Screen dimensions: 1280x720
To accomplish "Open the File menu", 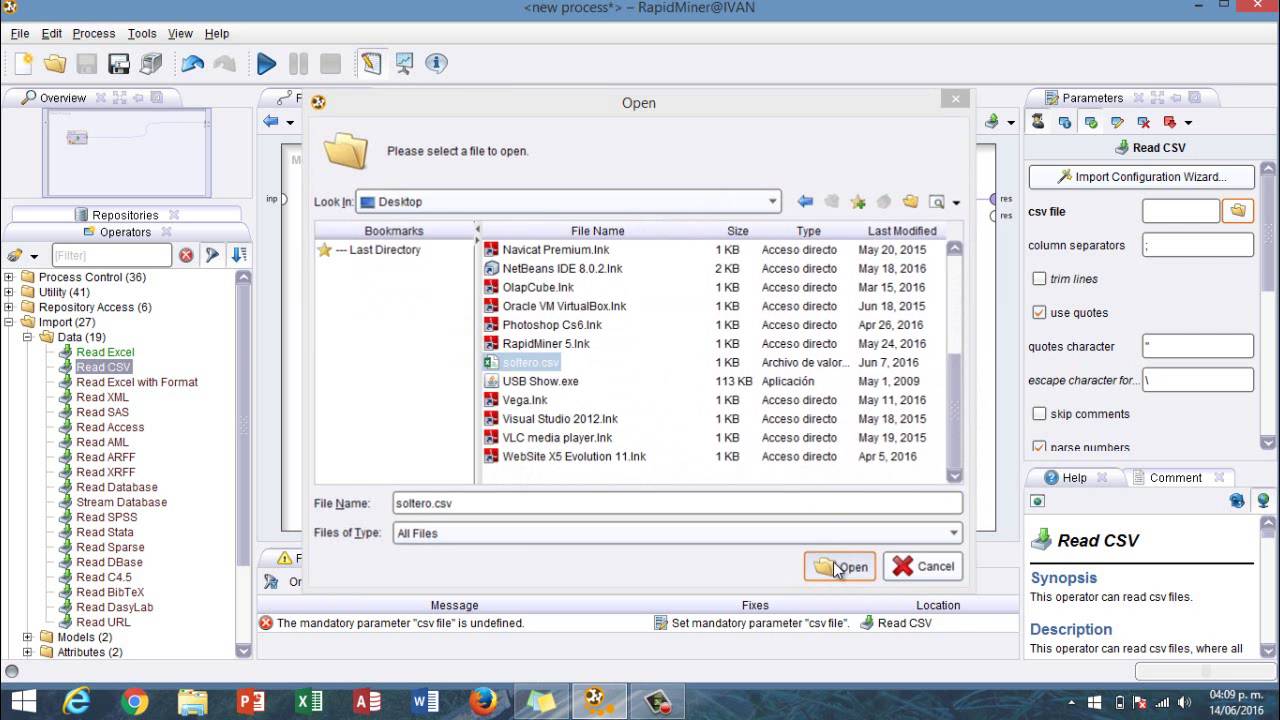I will pyautogui.click(x=20, y=33).
